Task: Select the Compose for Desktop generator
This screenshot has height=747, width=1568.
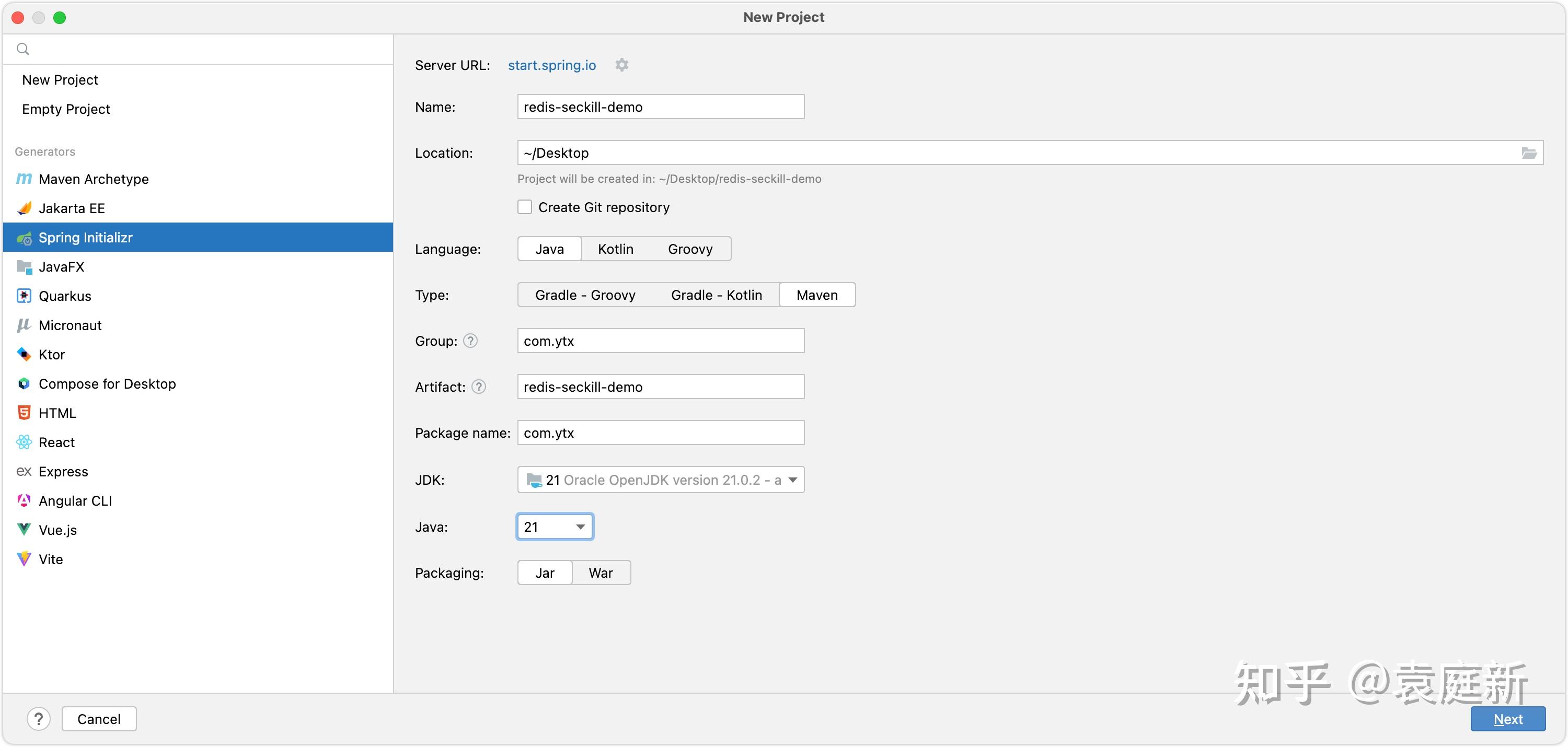Action: click(x=107, y=384)
